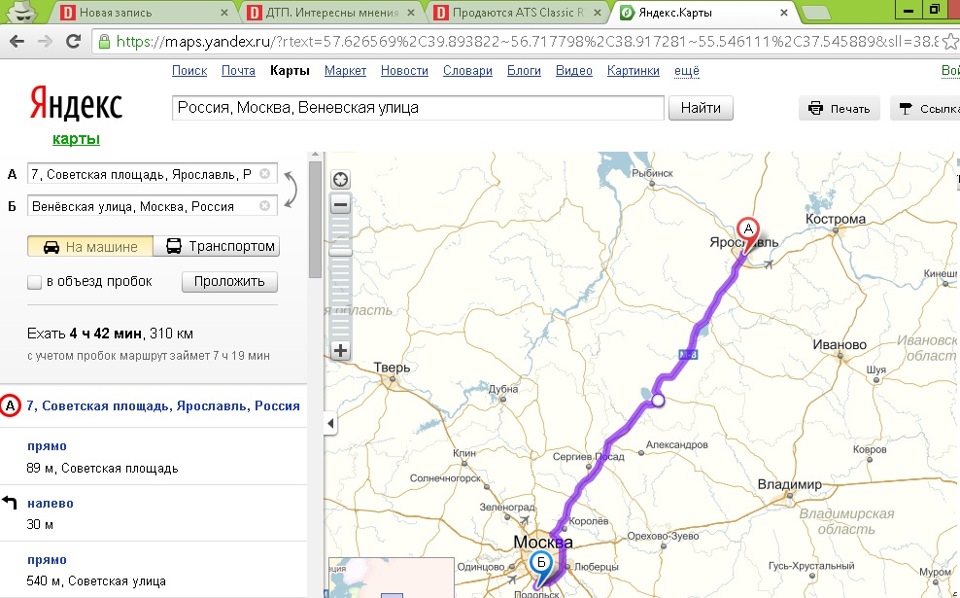Click the white waypoint circle on route
This screenshot has width=960, height=598.
[658, 400]
